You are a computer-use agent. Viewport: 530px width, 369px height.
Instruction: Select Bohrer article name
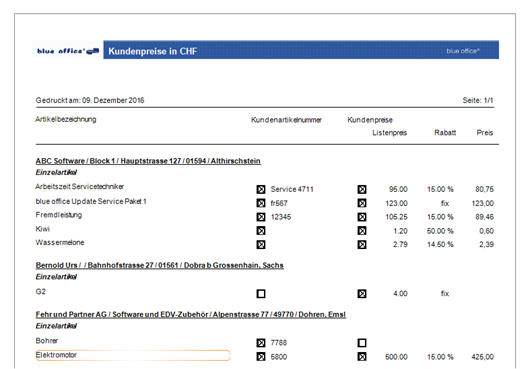tap(47, 341)
